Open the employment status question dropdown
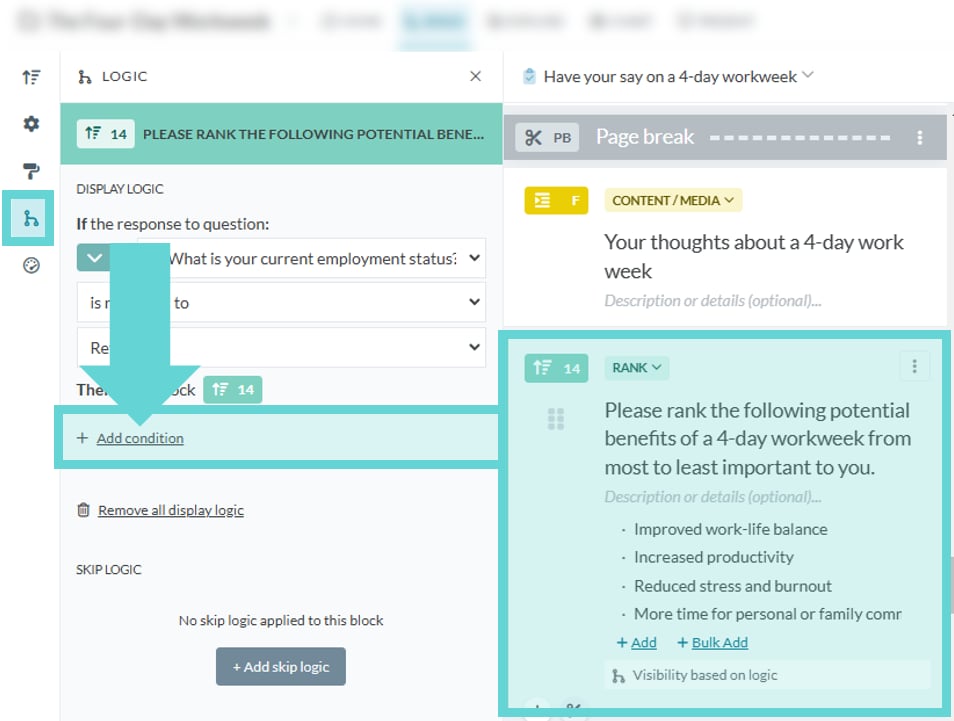This screenshot has width=954, height=721. (312, 258)
